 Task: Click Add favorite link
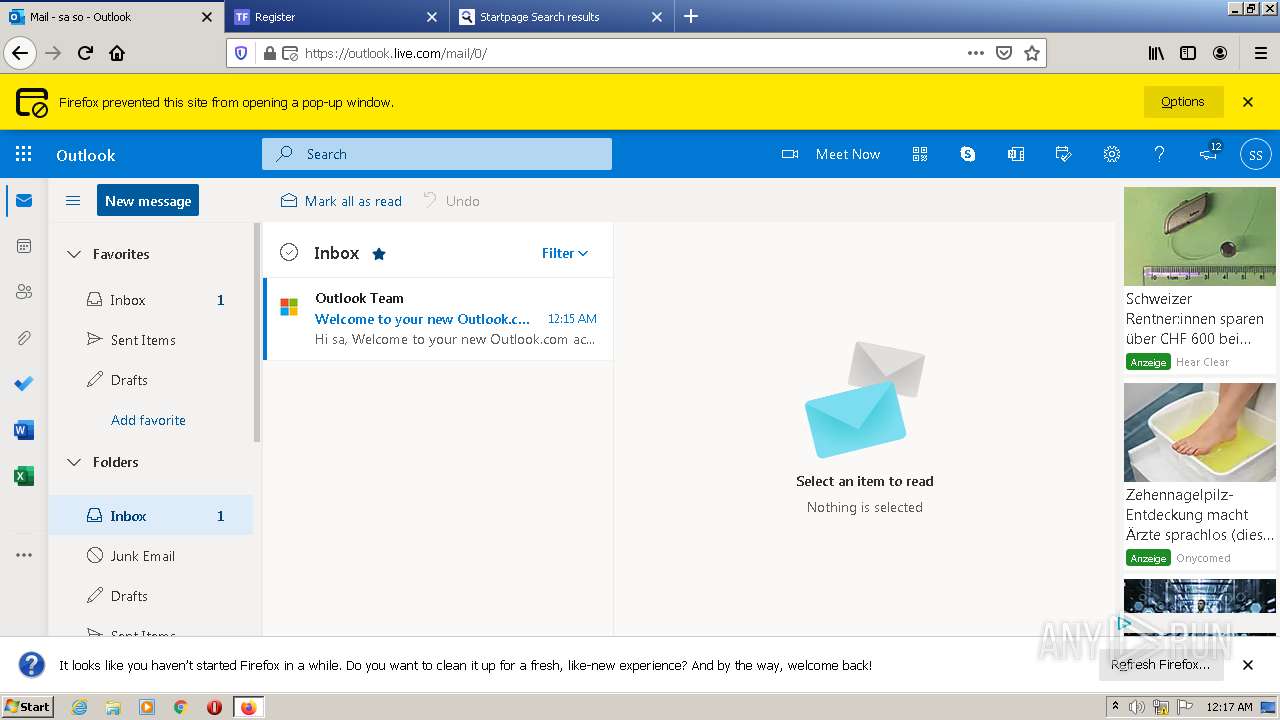click(x=148, y=420)
